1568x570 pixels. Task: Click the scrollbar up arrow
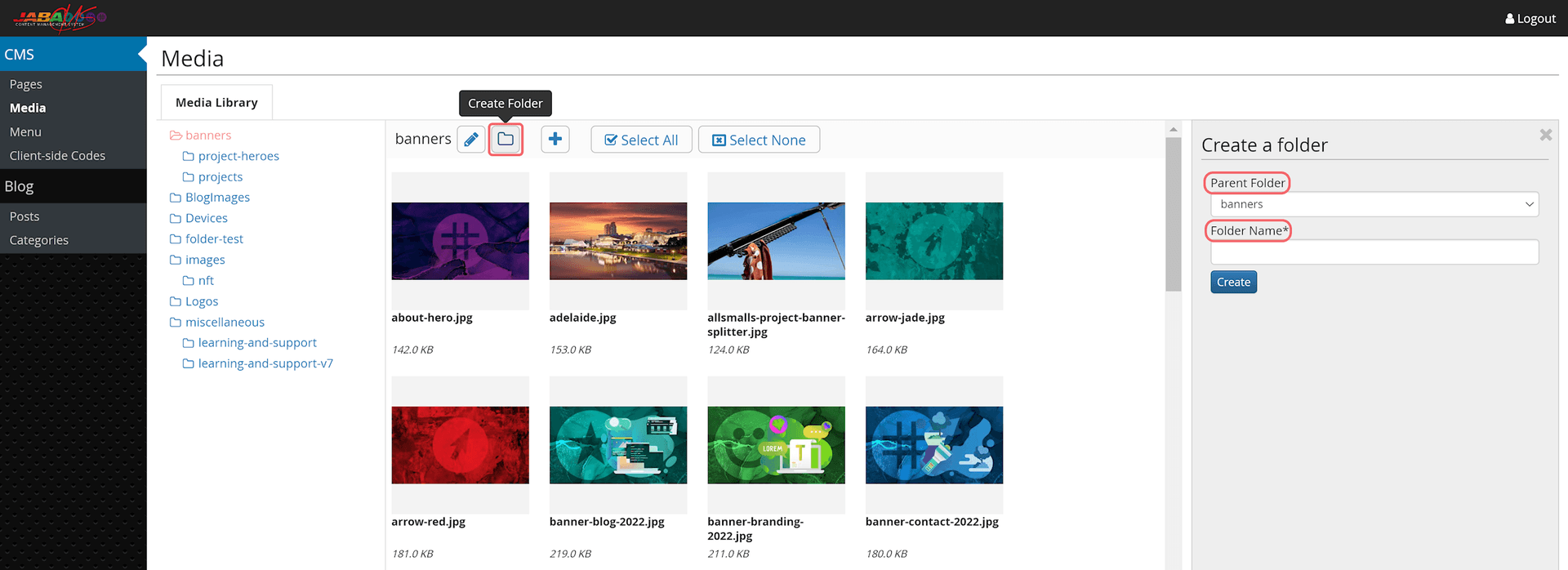click(x=1174, y=129)
